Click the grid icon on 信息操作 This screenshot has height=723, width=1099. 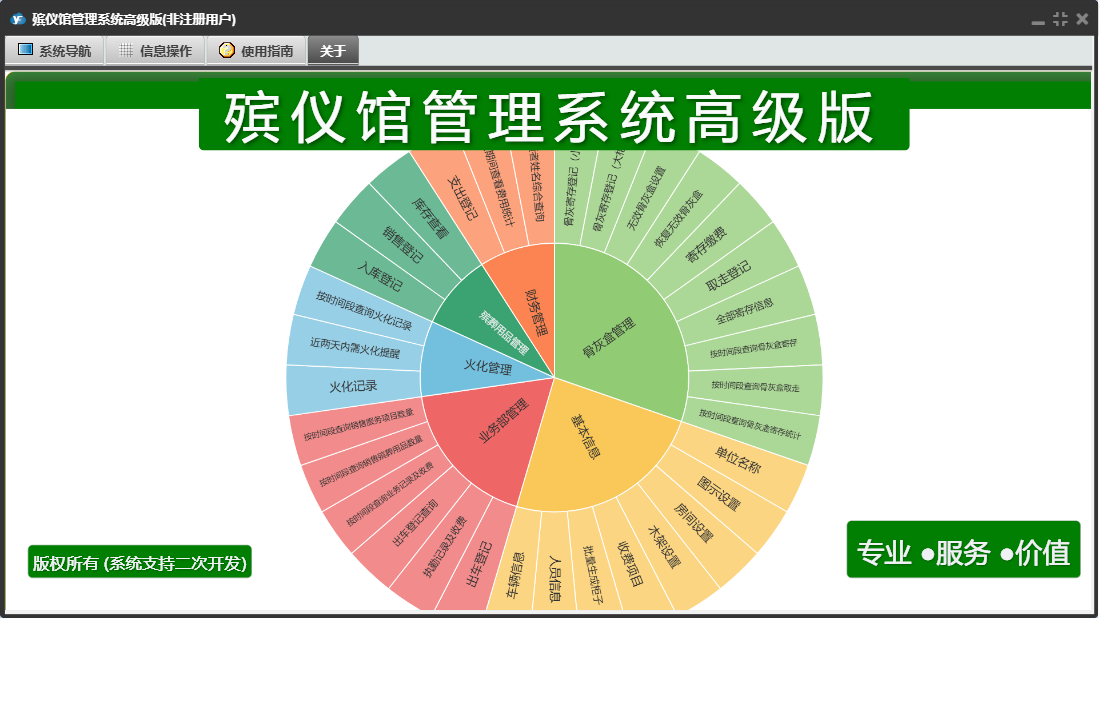(125, 50)
